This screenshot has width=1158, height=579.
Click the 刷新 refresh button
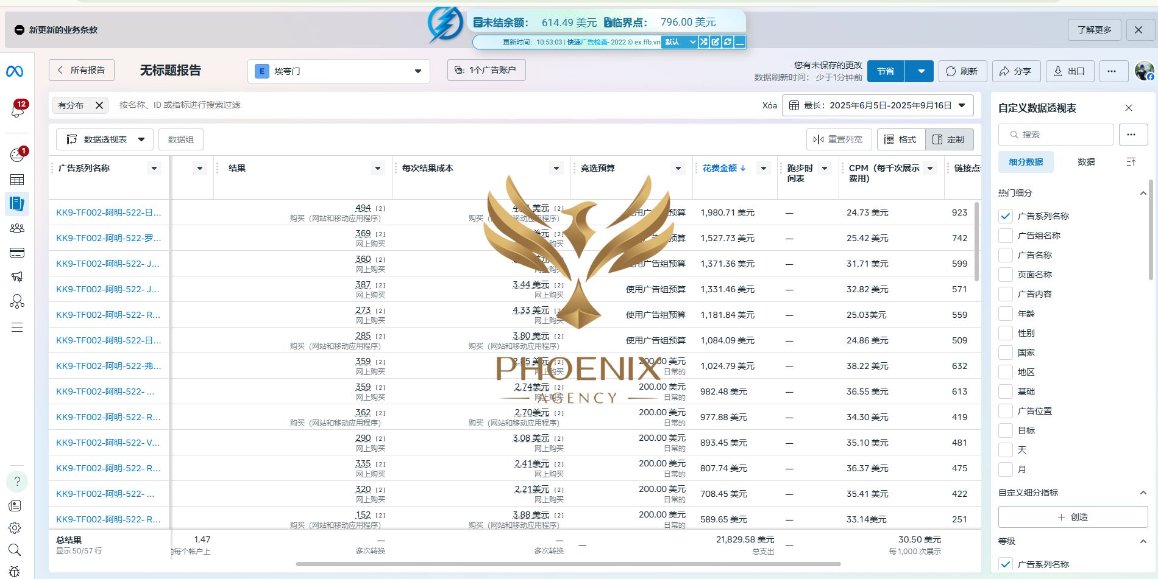(x=962, y=71)
